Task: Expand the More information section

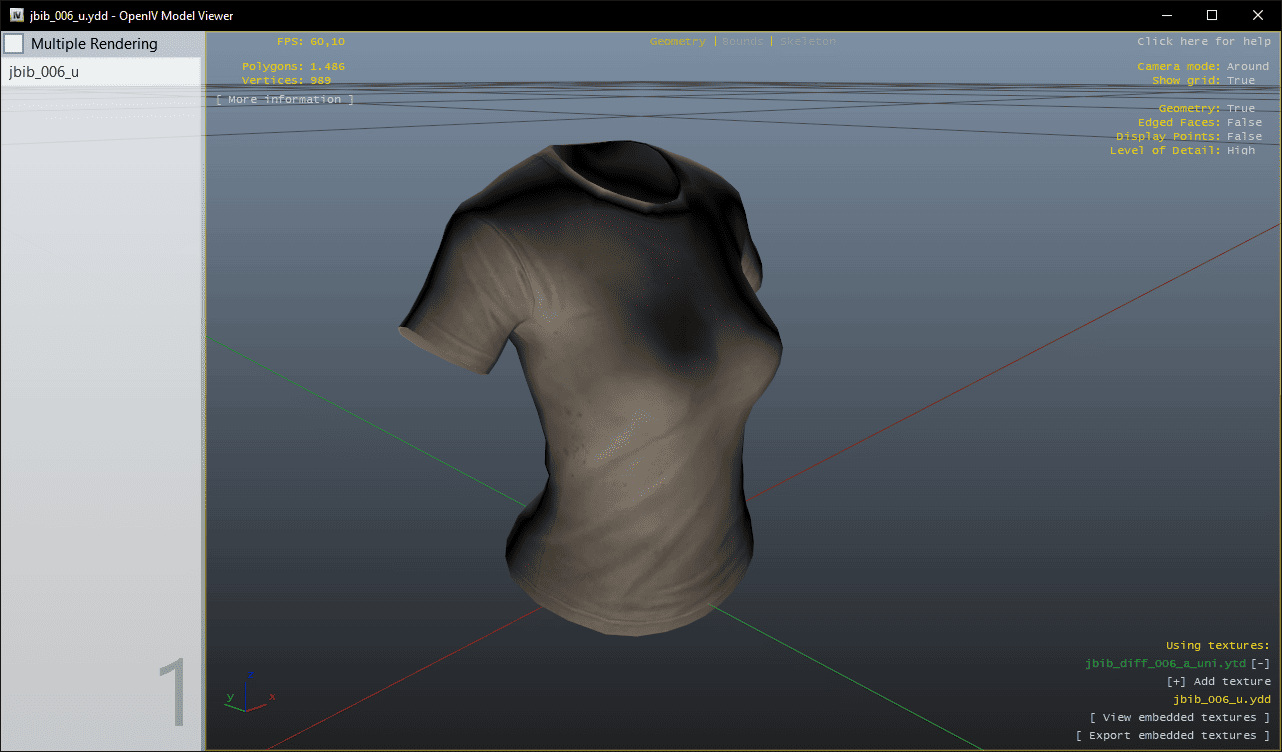Action: tap(285, 99)
